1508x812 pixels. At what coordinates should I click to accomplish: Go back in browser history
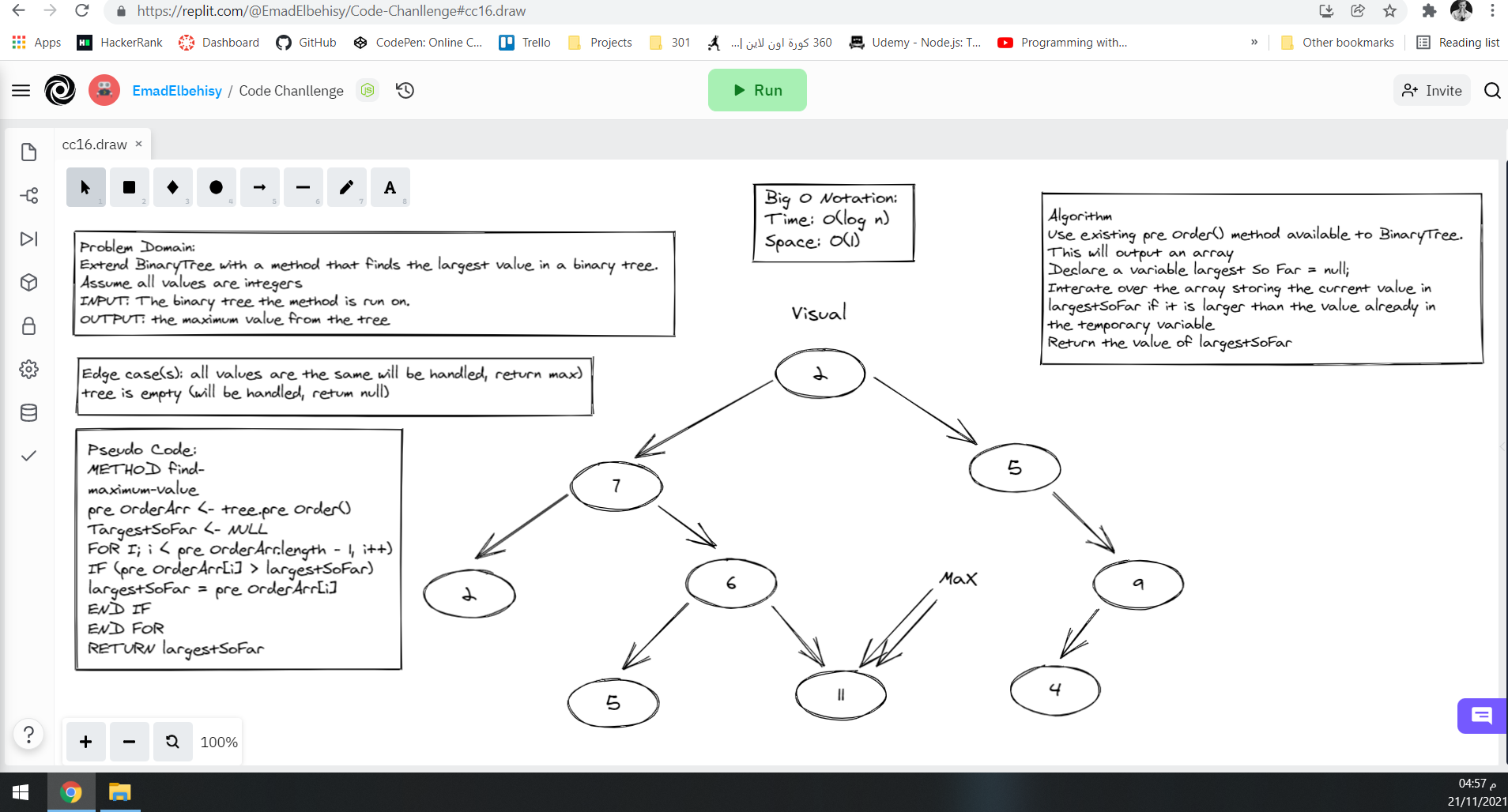pyautogui.click(x=18, y=11)
